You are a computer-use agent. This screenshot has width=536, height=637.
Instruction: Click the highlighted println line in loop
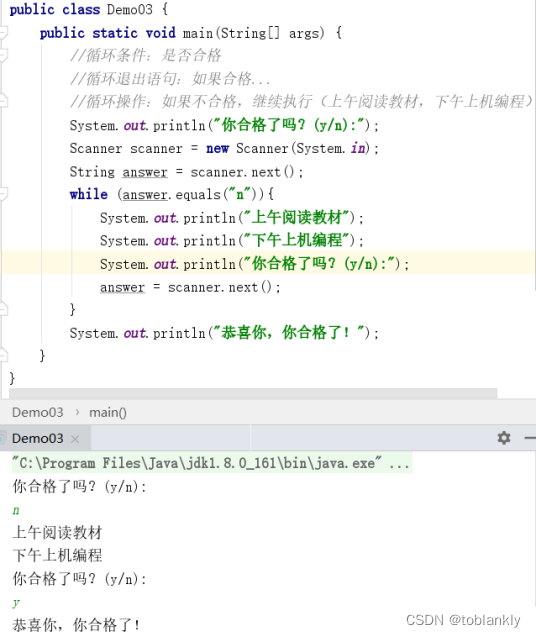point(254,264)
